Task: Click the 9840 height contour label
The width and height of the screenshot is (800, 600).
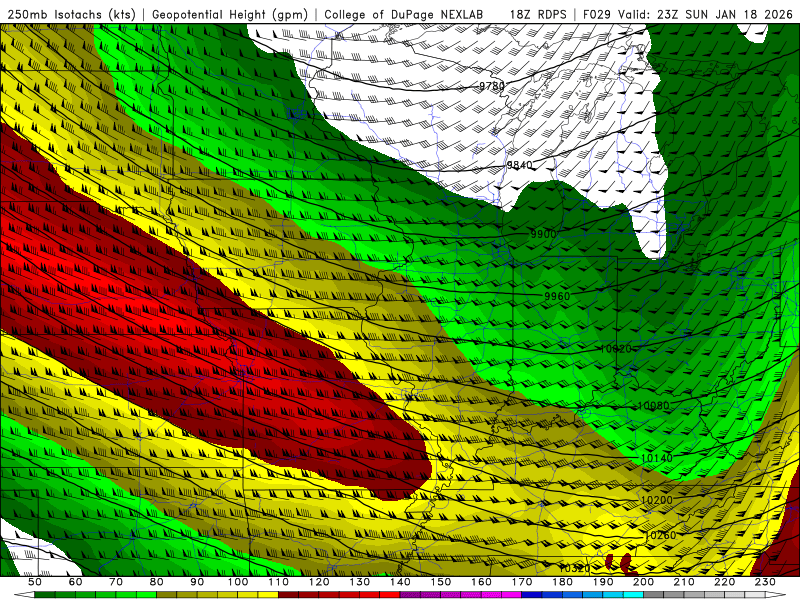Action: pos(519,165)
